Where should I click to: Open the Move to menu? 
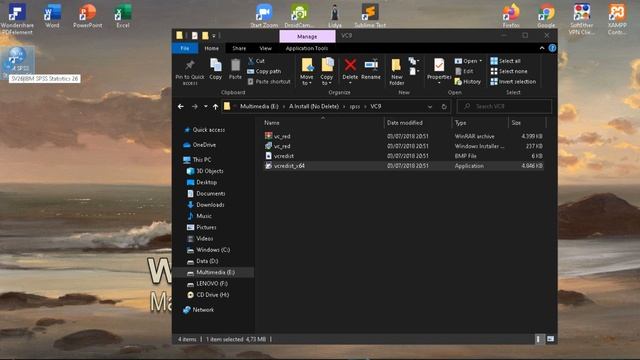tap(307, 71)
